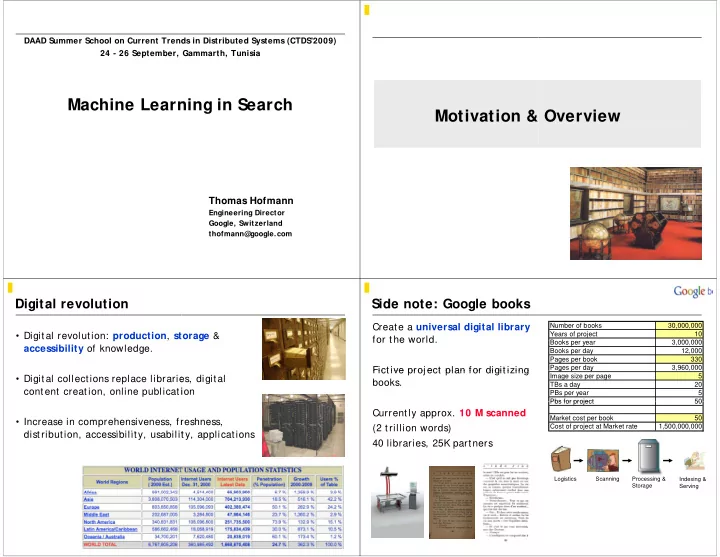Click the Scanning icon in pipeline diagram
This screenshot has width=720, height=557.
602,461
